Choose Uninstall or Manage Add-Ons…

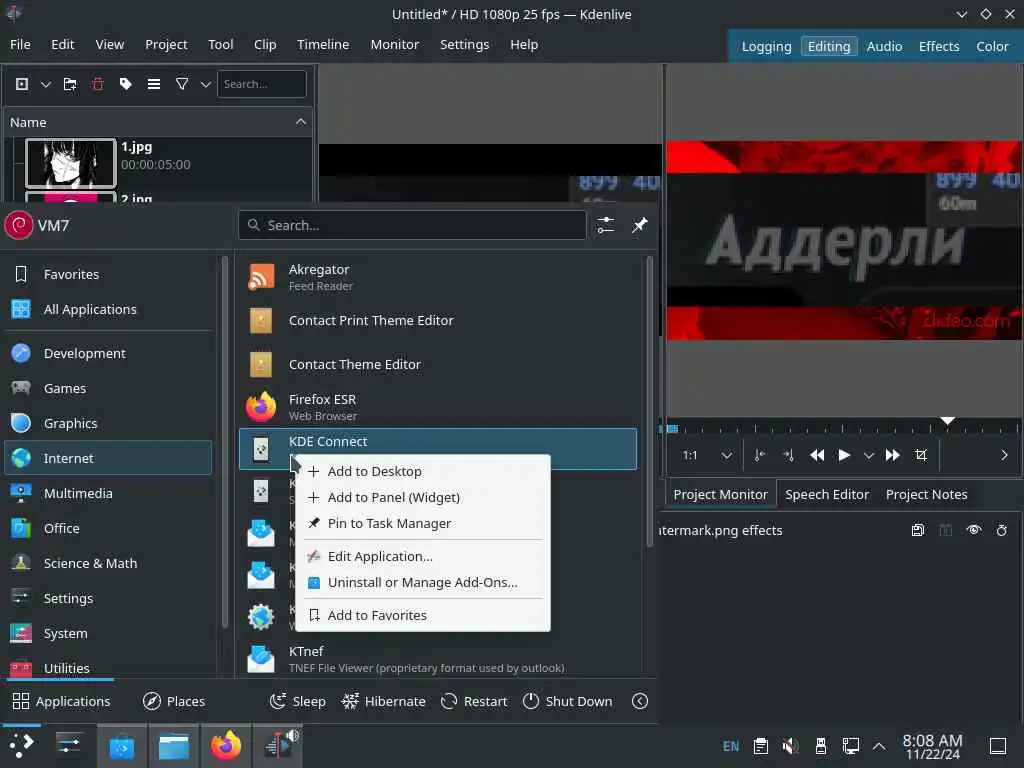[423, 583]
